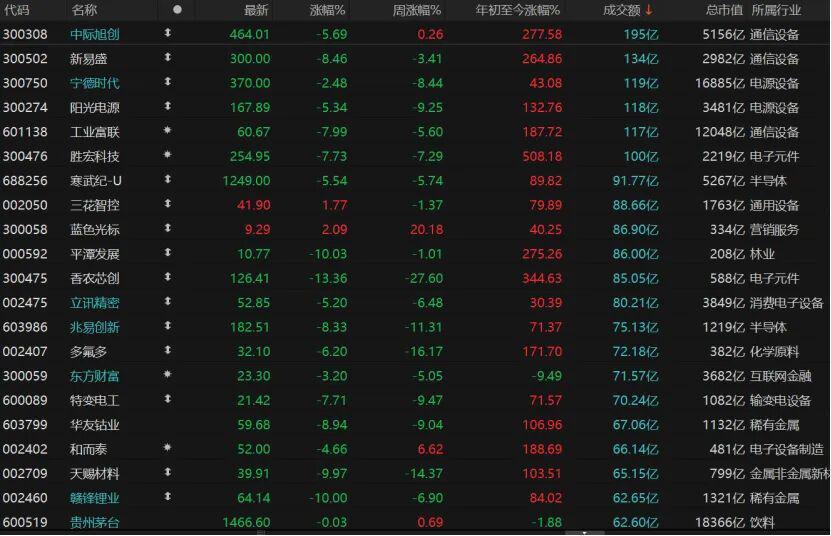This screenshot has width=831, height=536.
Task: Click the marker icon beside 中际旭创
Action: 167,34
